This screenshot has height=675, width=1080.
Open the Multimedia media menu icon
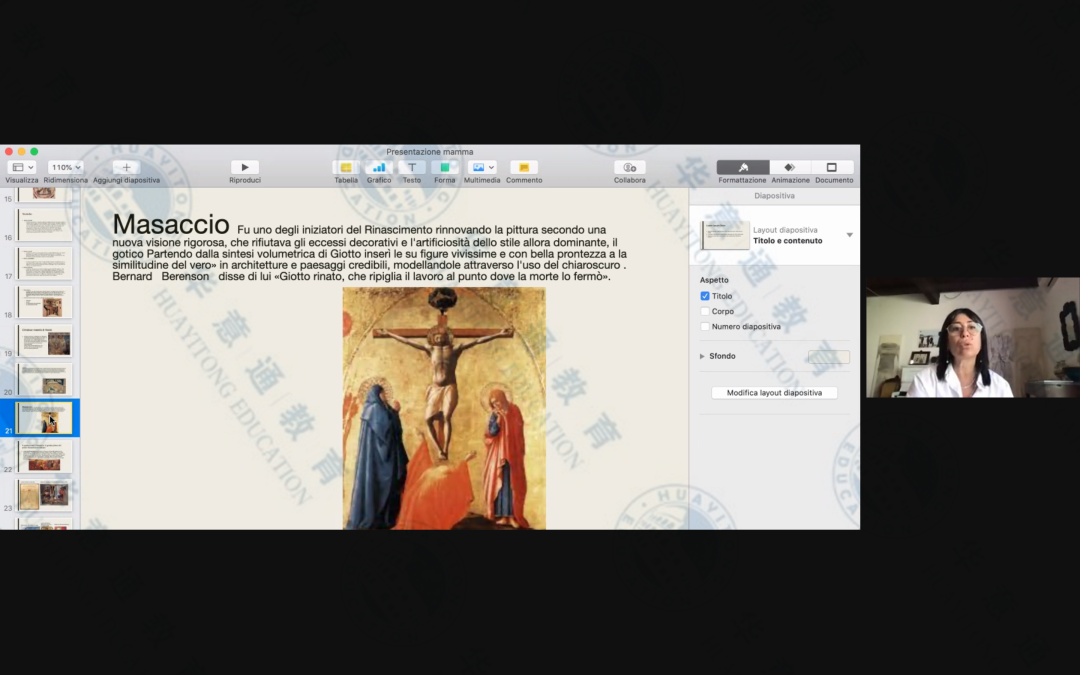coord(481,167)
